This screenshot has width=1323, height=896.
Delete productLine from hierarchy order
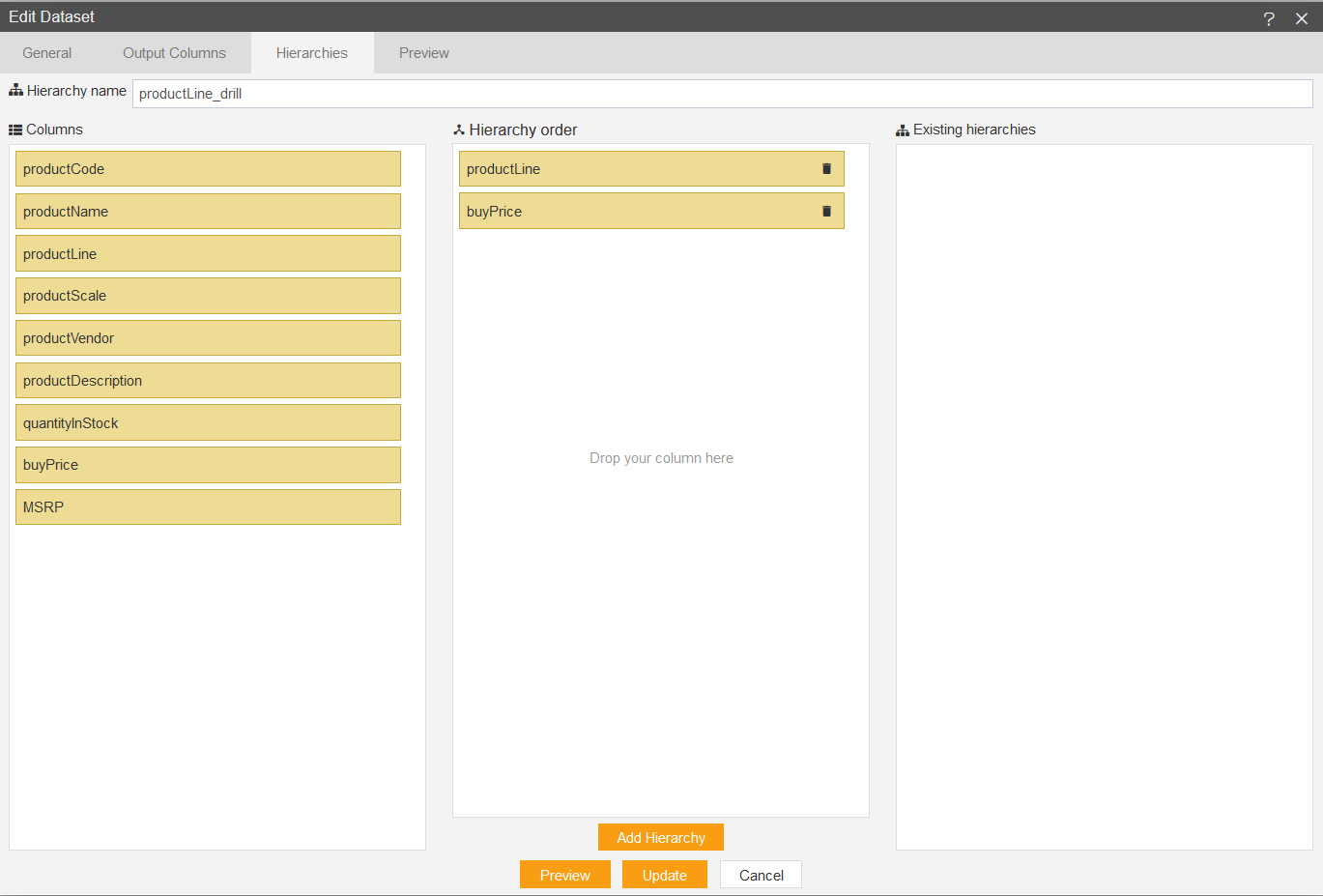click(826, 168)
